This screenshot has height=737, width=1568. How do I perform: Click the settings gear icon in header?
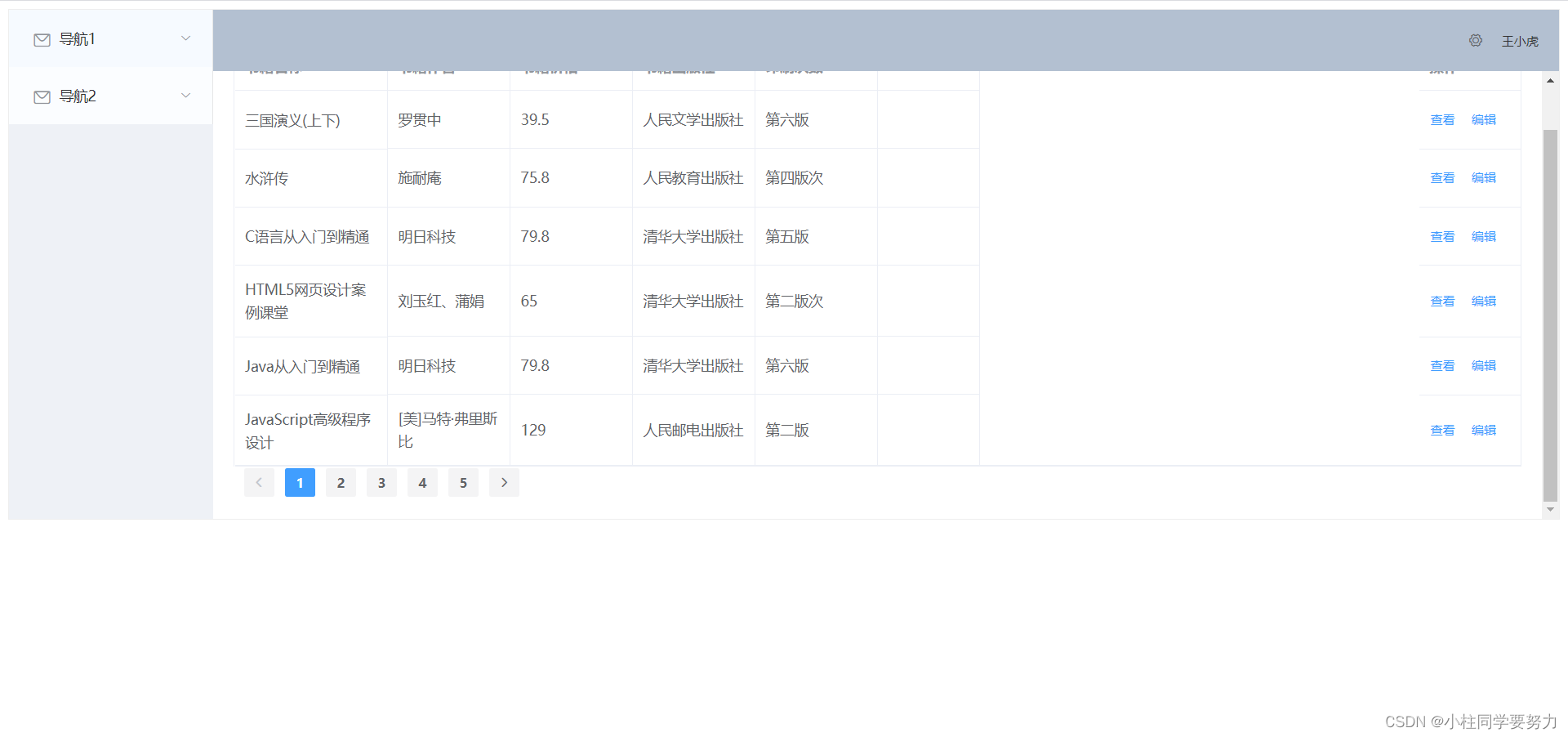click(1475, 40)
